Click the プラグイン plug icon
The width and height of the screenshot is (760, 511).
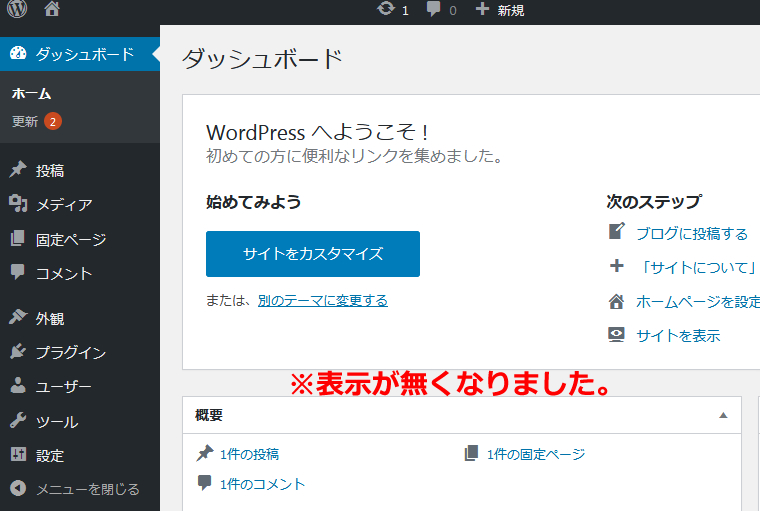[18, 351]
